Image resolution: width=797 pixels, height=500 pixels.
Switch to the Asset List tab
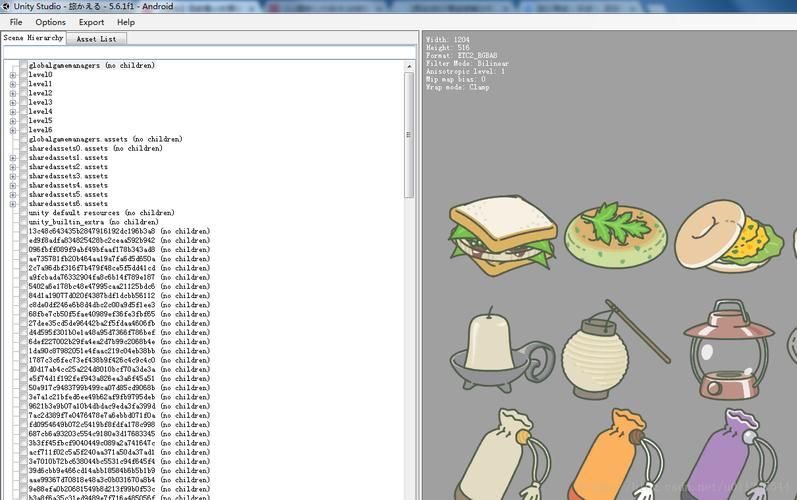coord(96,39)
